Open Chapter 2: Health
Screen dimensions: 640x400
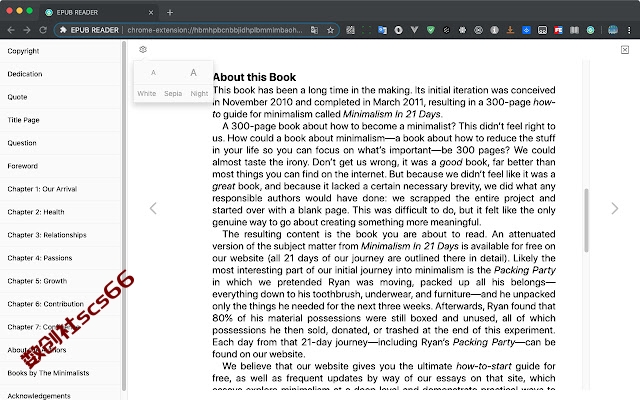coord(60,212)
